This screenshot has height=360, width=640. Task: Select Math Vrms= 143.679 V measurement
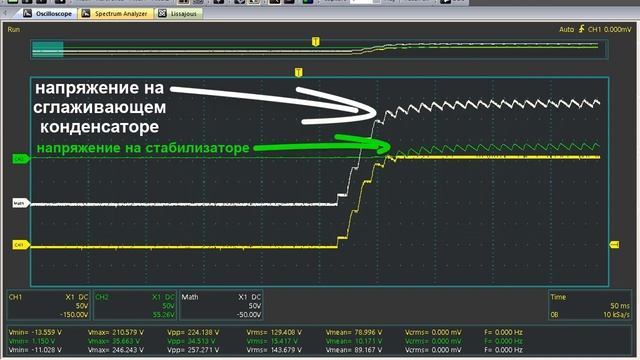tap(274, 350)
